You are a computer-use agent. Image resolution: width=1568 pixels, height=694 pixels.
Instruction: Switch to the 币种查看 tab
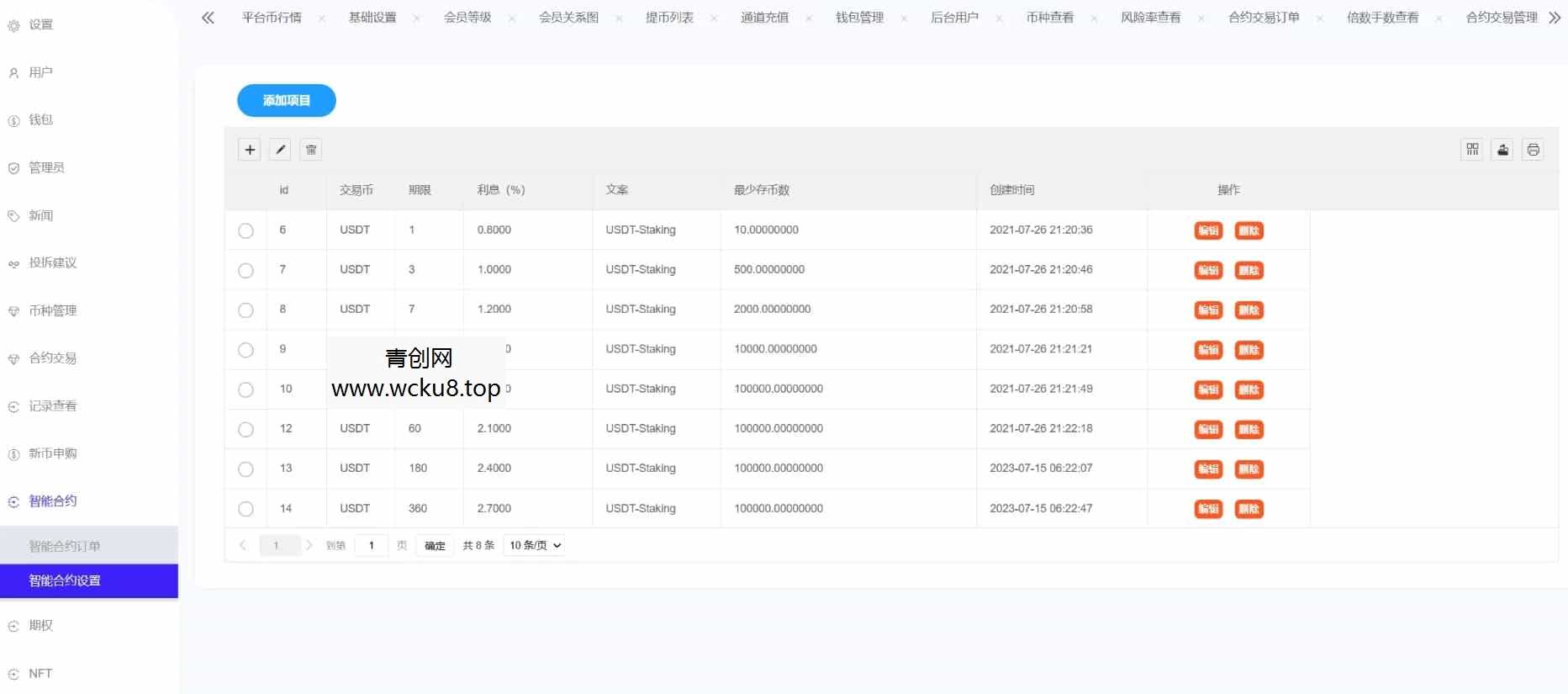point(1050,18)
